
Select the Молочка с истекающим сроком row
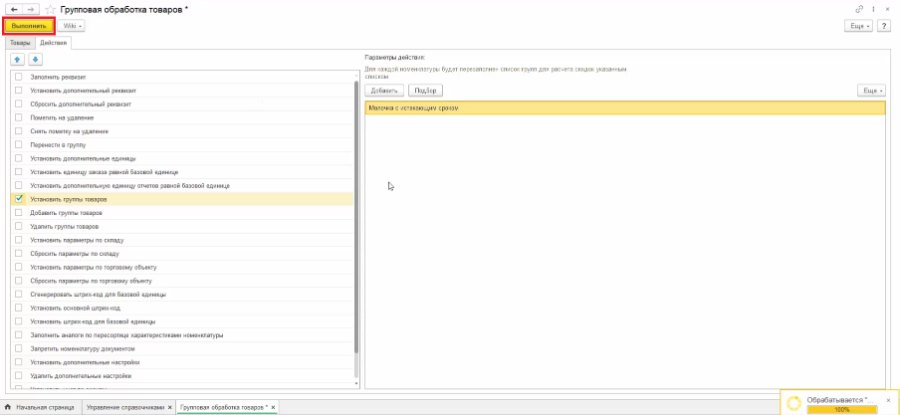625,108
